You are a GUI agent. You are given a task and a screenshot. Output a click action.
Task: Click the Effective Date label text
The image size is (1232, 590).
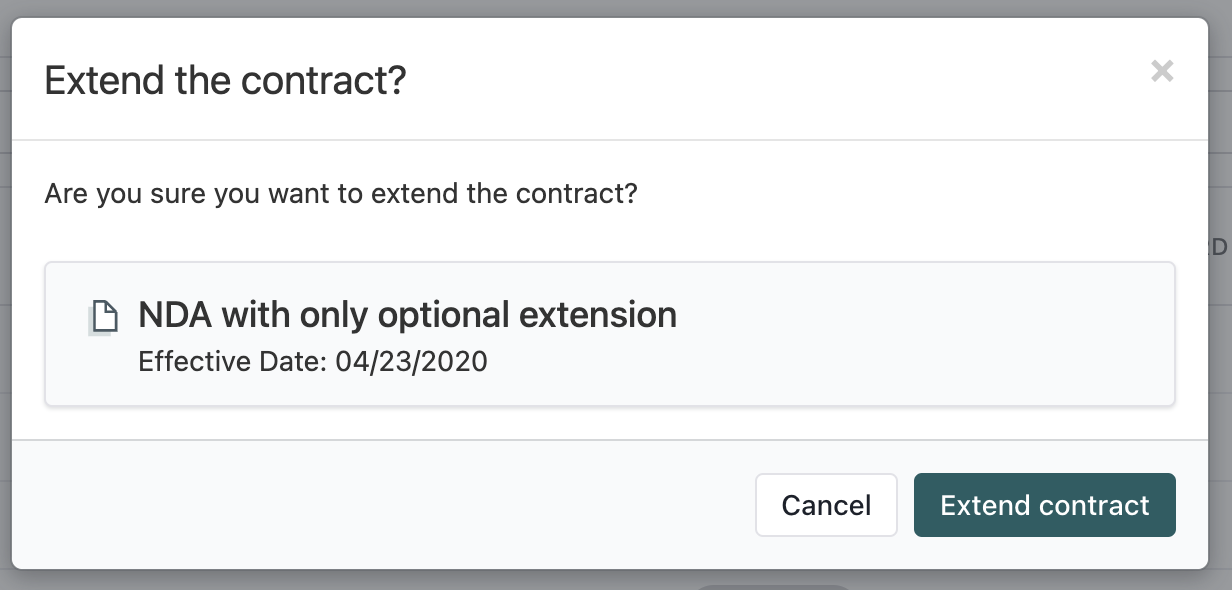pos(233,361)
